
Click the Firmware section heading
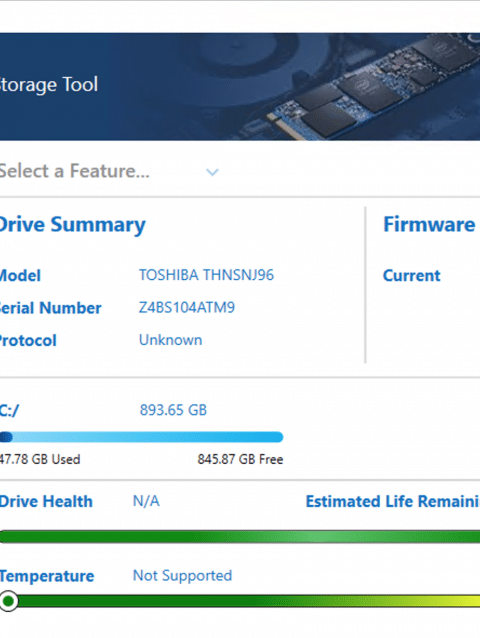pos(429,224)
